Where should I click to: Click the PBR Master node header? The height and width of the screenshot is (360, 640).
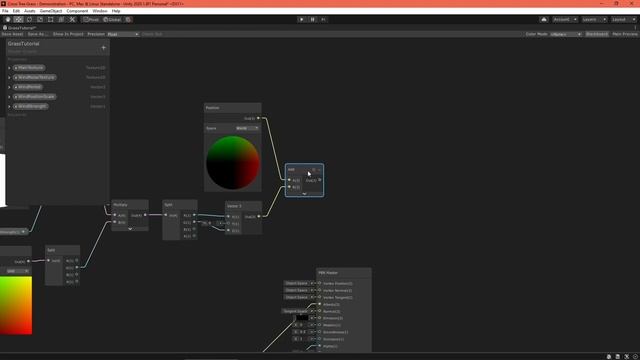click(x=344, y=273)
